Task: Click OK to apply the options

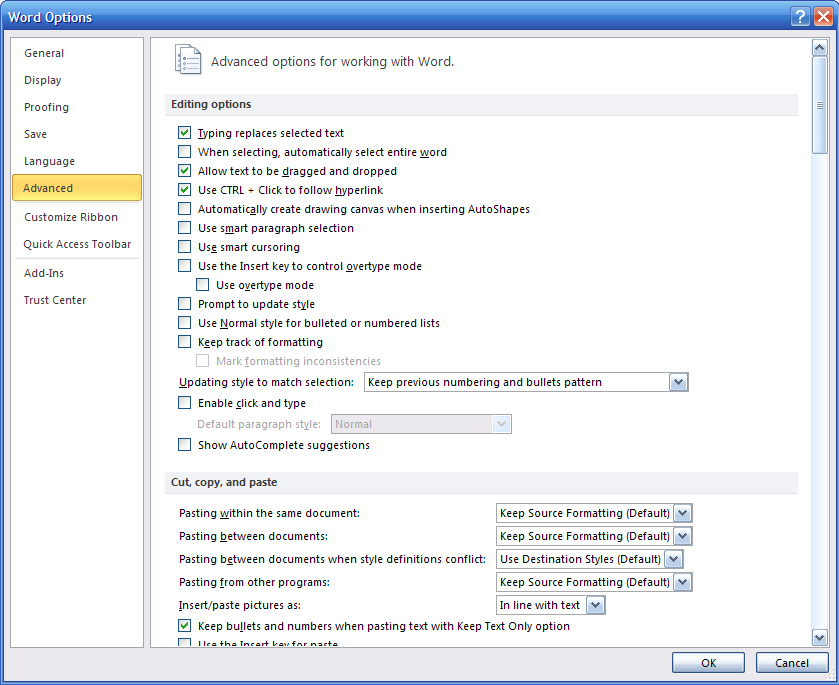Action: click(x=708, y=663)
